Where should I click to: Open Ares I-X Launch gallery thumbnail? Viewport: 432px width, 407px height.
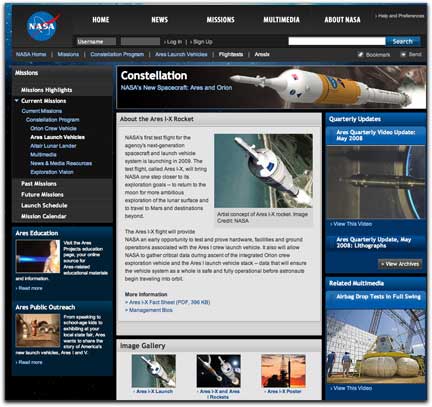coord(154,371)
